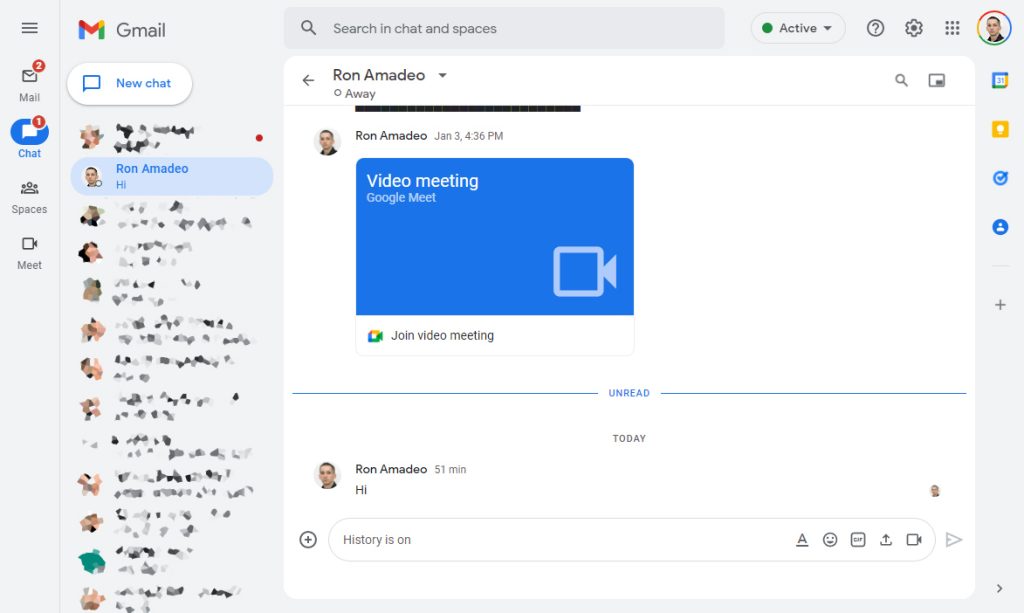
Task: Switch to the Mail tab
Action: click(x=29, y=80)
